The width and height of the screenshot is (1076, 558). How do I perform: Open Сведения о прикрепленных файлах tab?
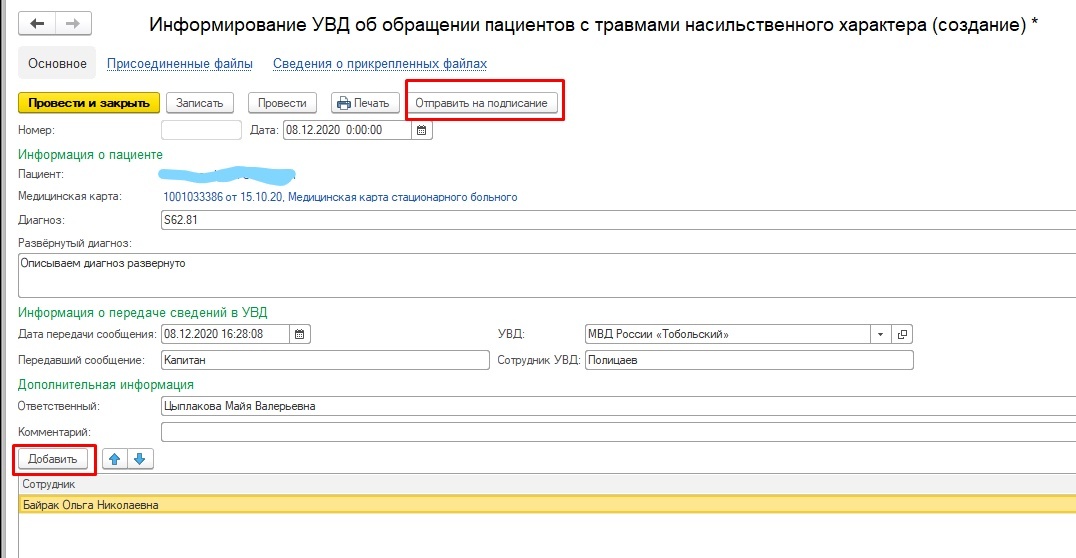(380, 64)
